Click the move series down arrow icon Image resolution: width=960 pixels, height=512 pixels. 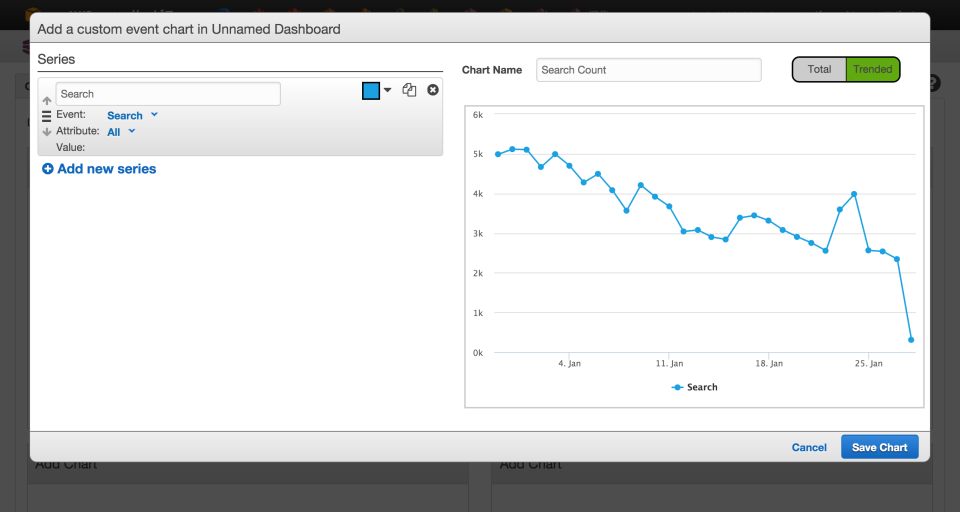(47, 132)
